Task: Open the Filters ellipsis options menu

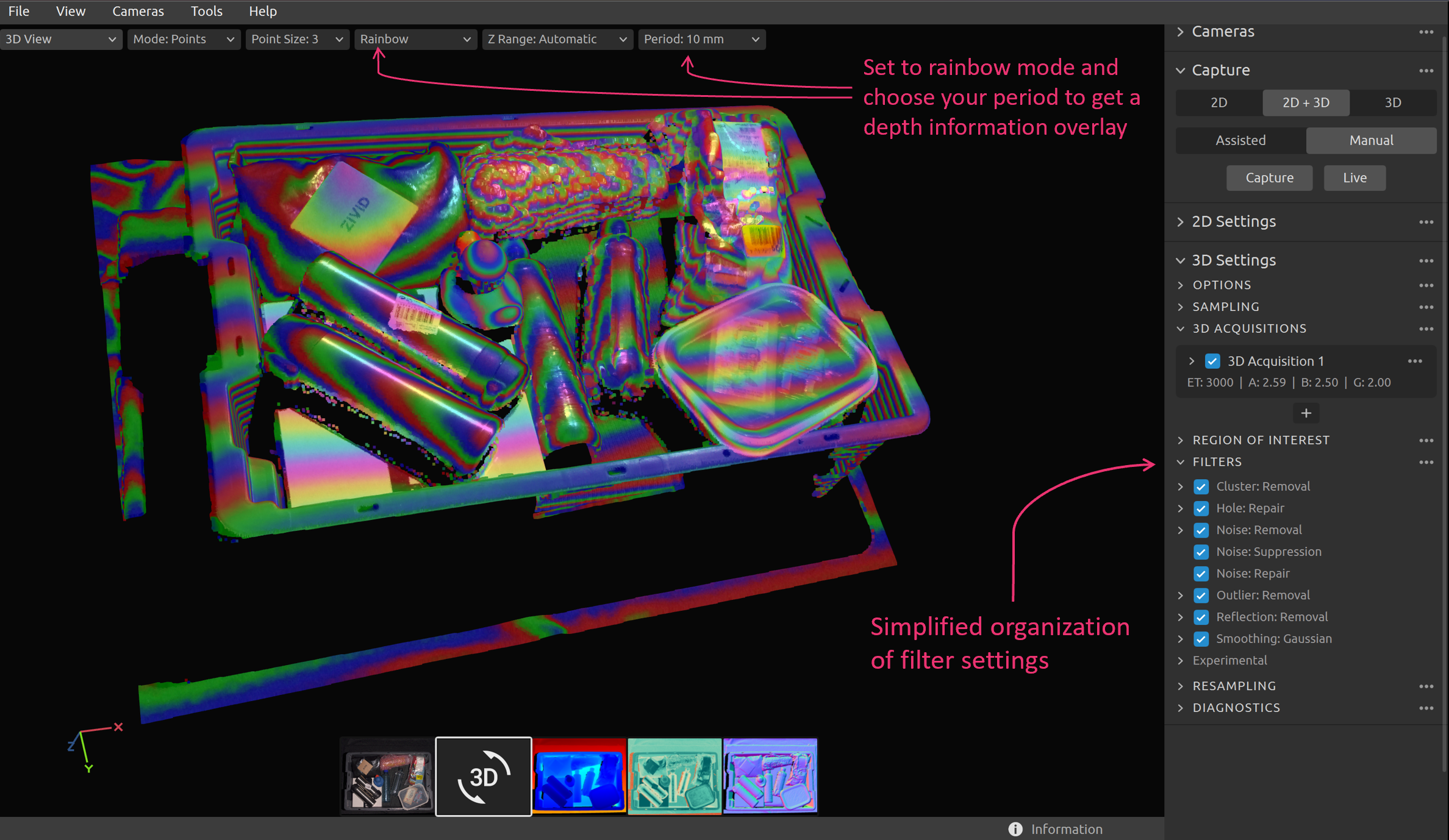Action: tap(1427, 461)
